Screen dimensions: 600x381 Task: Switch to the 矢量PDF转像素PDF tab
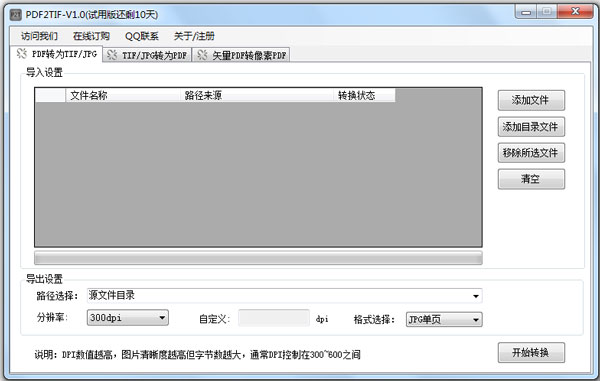point(241,55)
